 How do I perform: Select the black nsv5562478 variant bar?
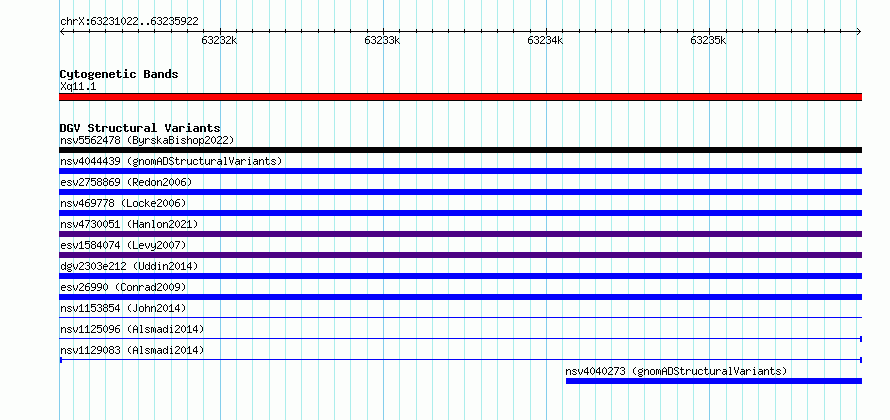[460, 150]
